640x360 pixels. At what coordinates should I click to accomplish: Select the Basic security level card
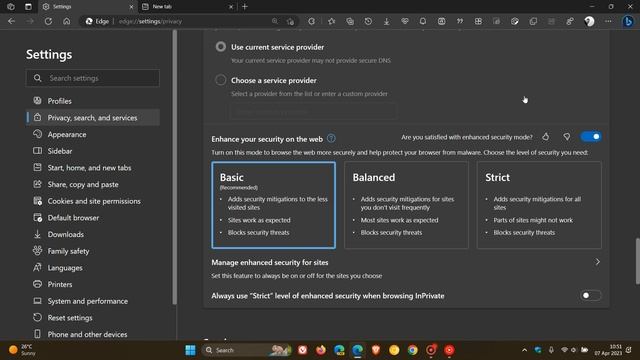coord(273,205)
